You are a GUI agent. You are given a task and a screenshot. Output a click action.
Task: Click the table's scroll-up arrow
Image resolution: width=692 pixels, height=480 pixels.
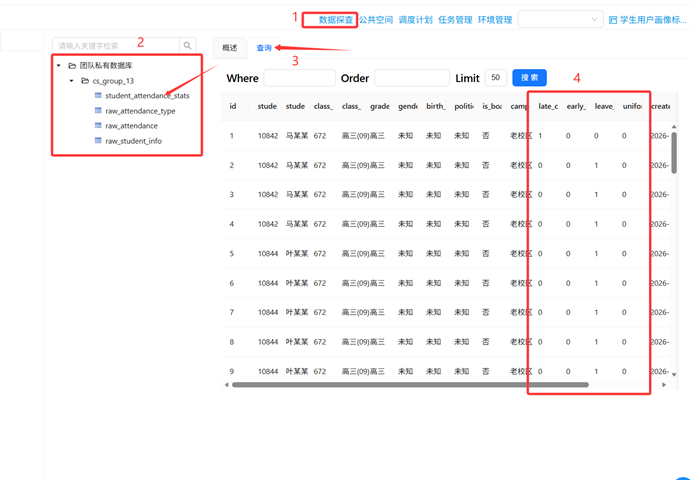point(674,127)
